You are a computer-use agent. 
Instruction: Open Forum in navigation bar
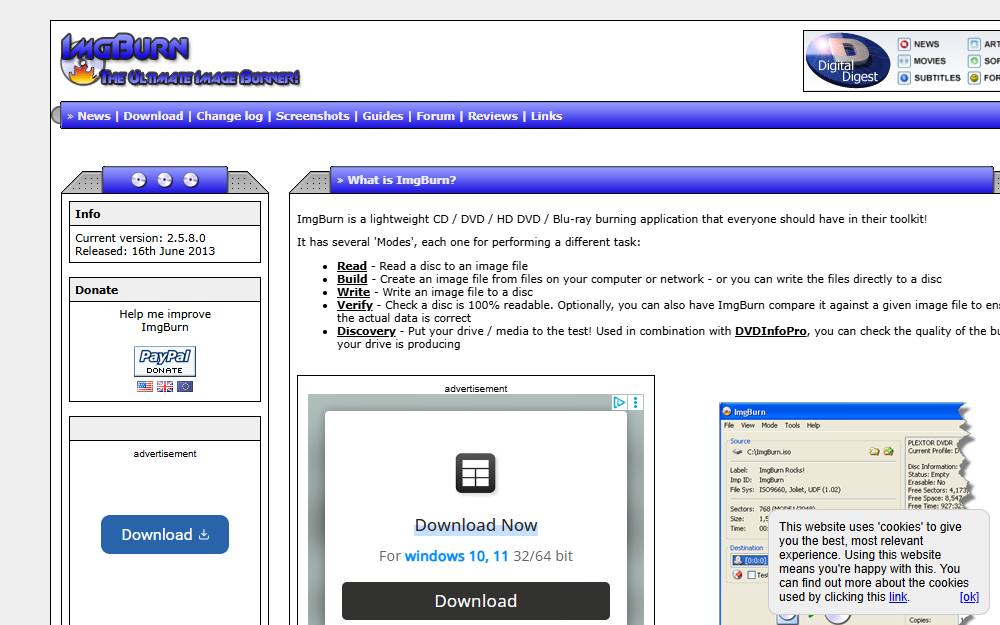tap(436, 116)
